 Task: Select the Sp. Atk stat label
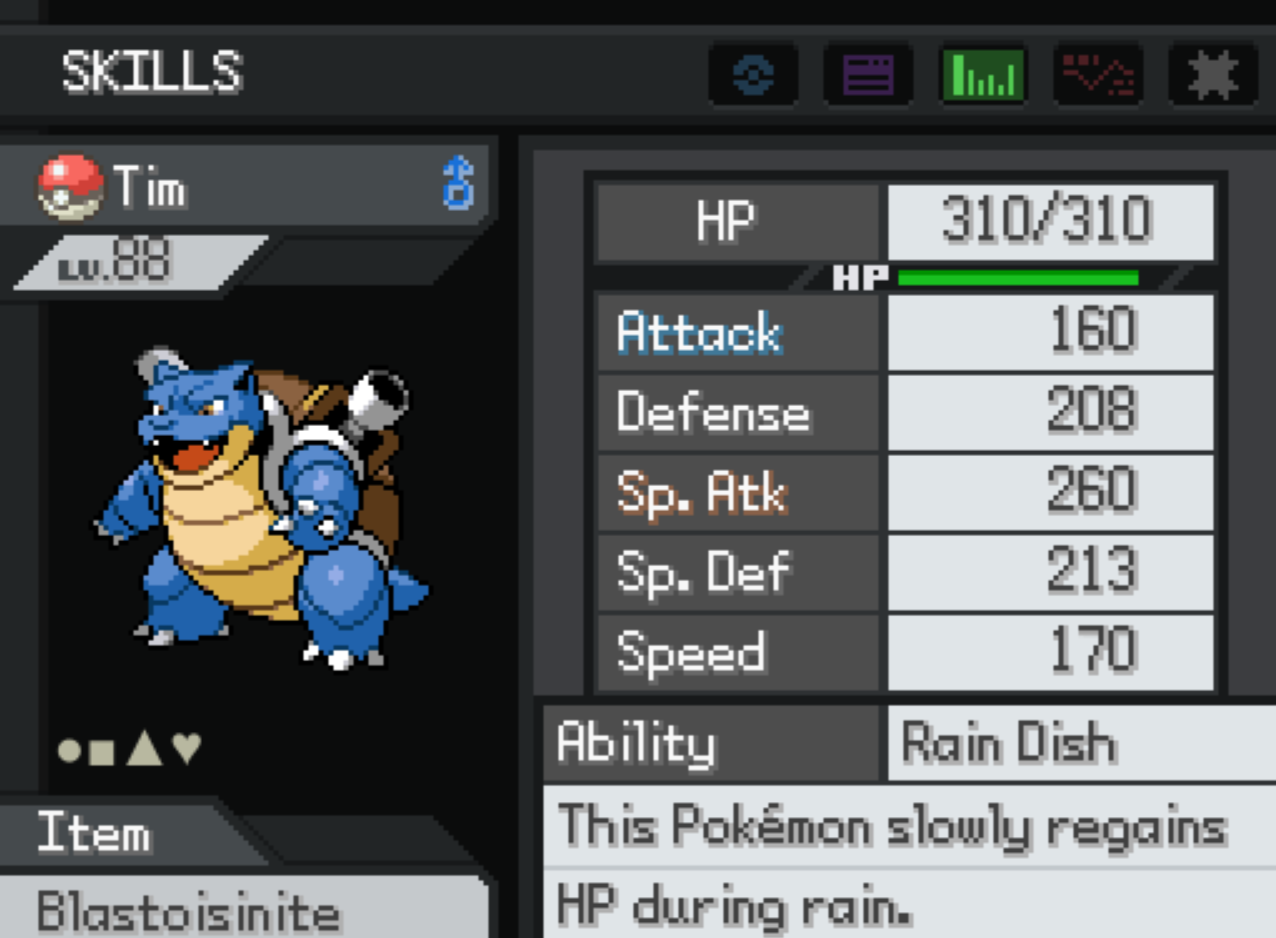[702, 494]
